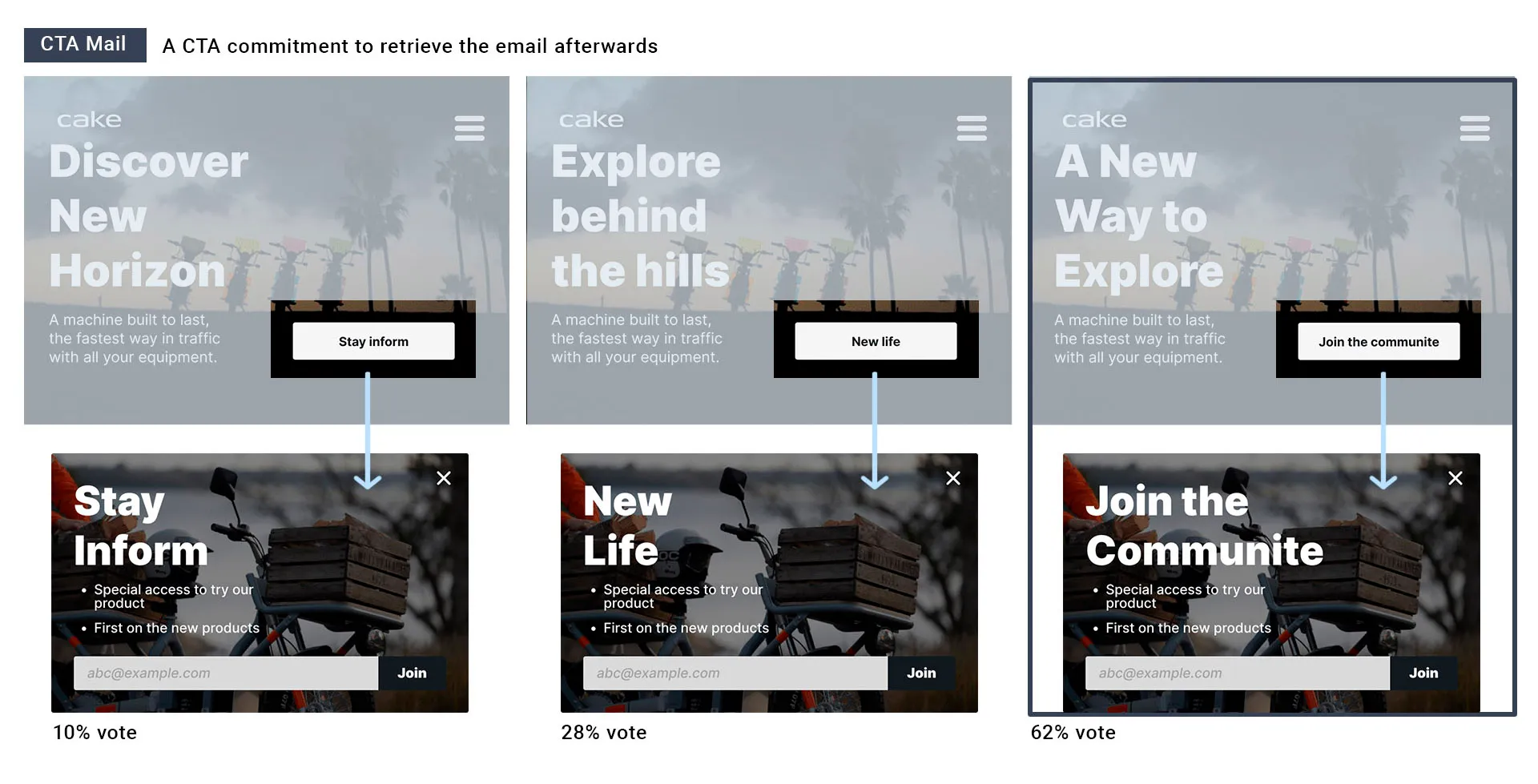Click 'Special access to try our product' in New Life popup

(683, 596)
